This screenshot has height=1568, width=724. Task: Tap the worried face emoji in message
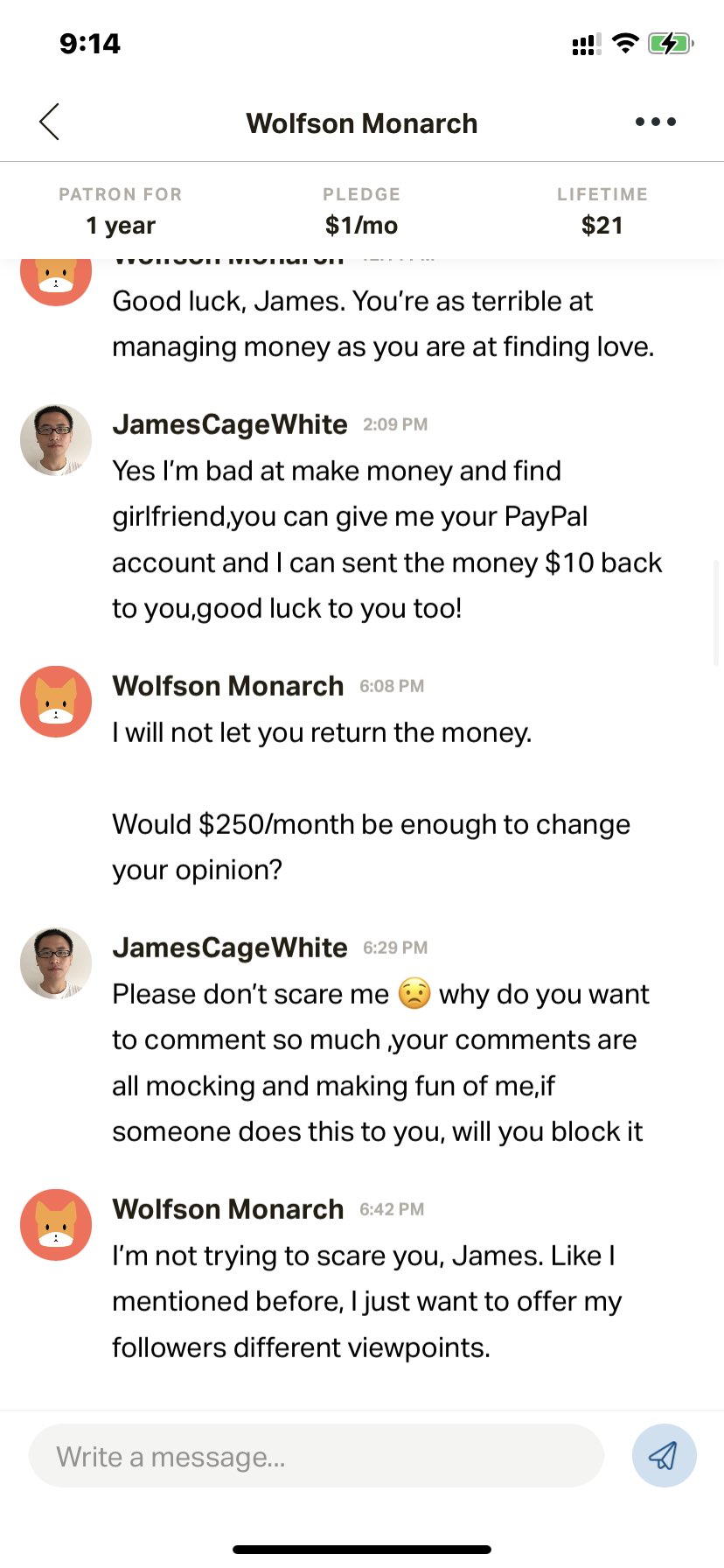pos(414,994)
